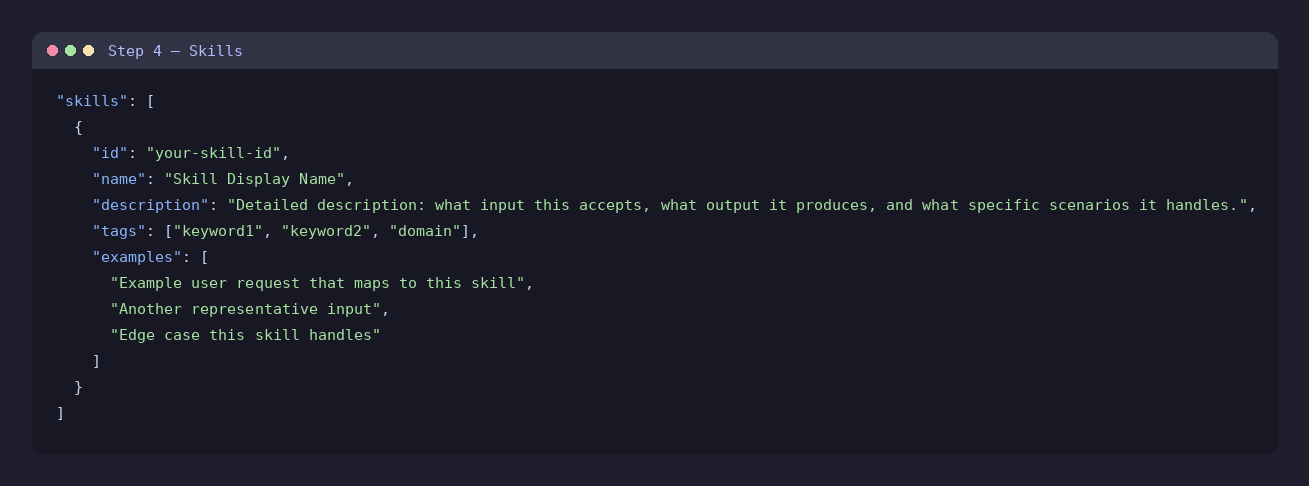Click the red window dot
This screenshot has width=1309, height=486.
(53, 51)
